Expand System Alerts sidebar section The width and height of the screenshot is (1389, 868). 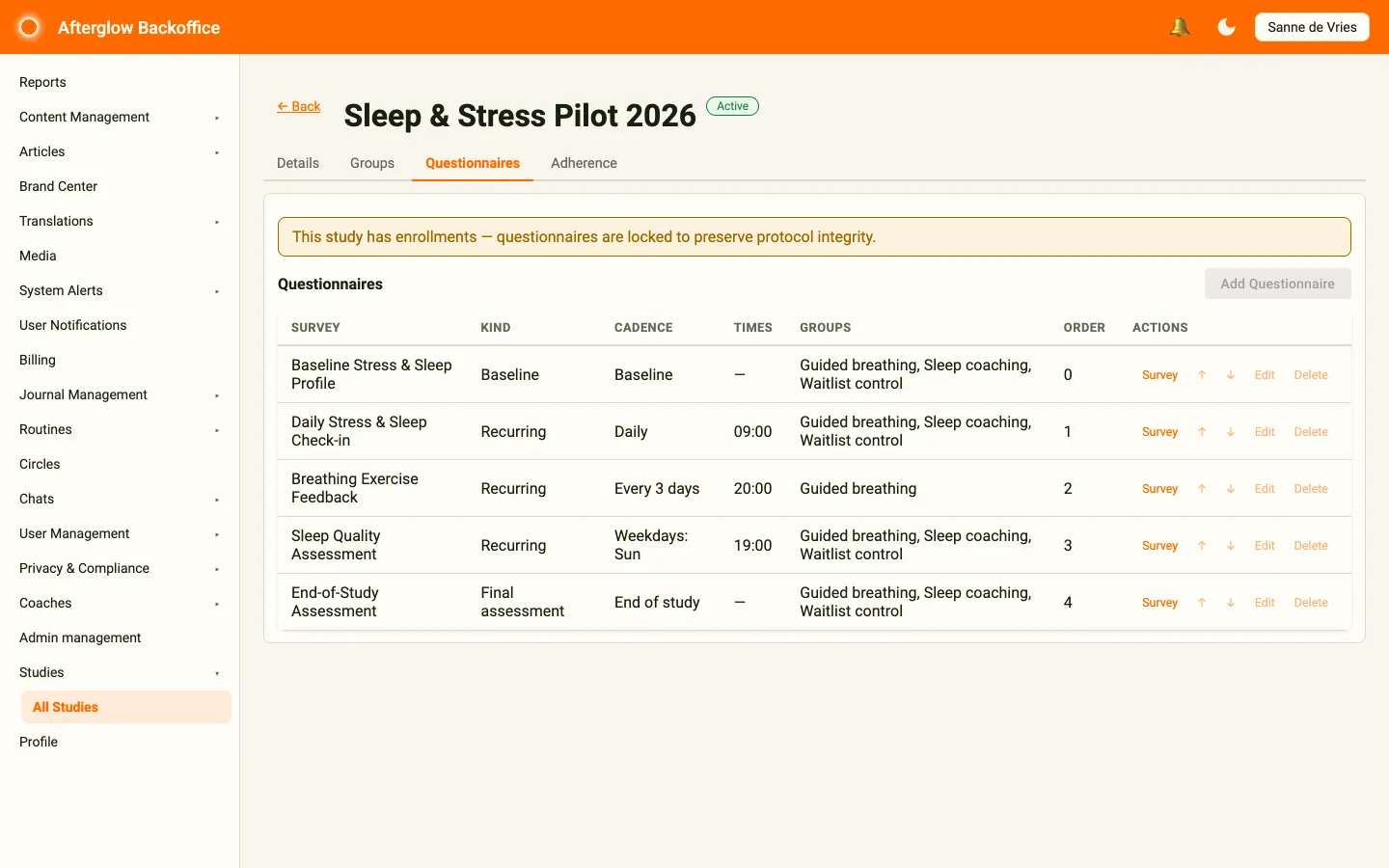point(120,291)
